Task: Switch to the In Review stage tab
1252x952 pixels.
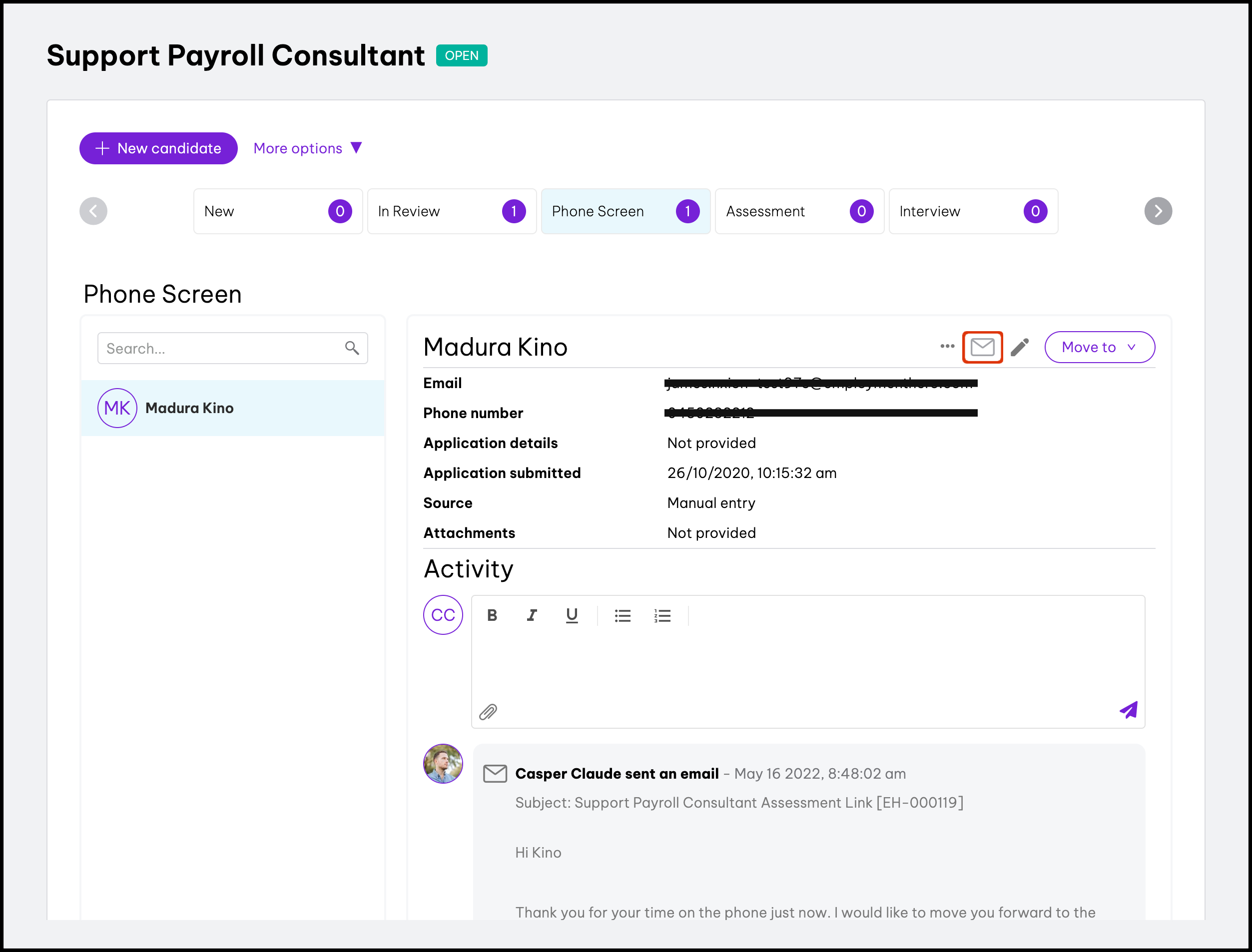Action: tap(451, 211)
